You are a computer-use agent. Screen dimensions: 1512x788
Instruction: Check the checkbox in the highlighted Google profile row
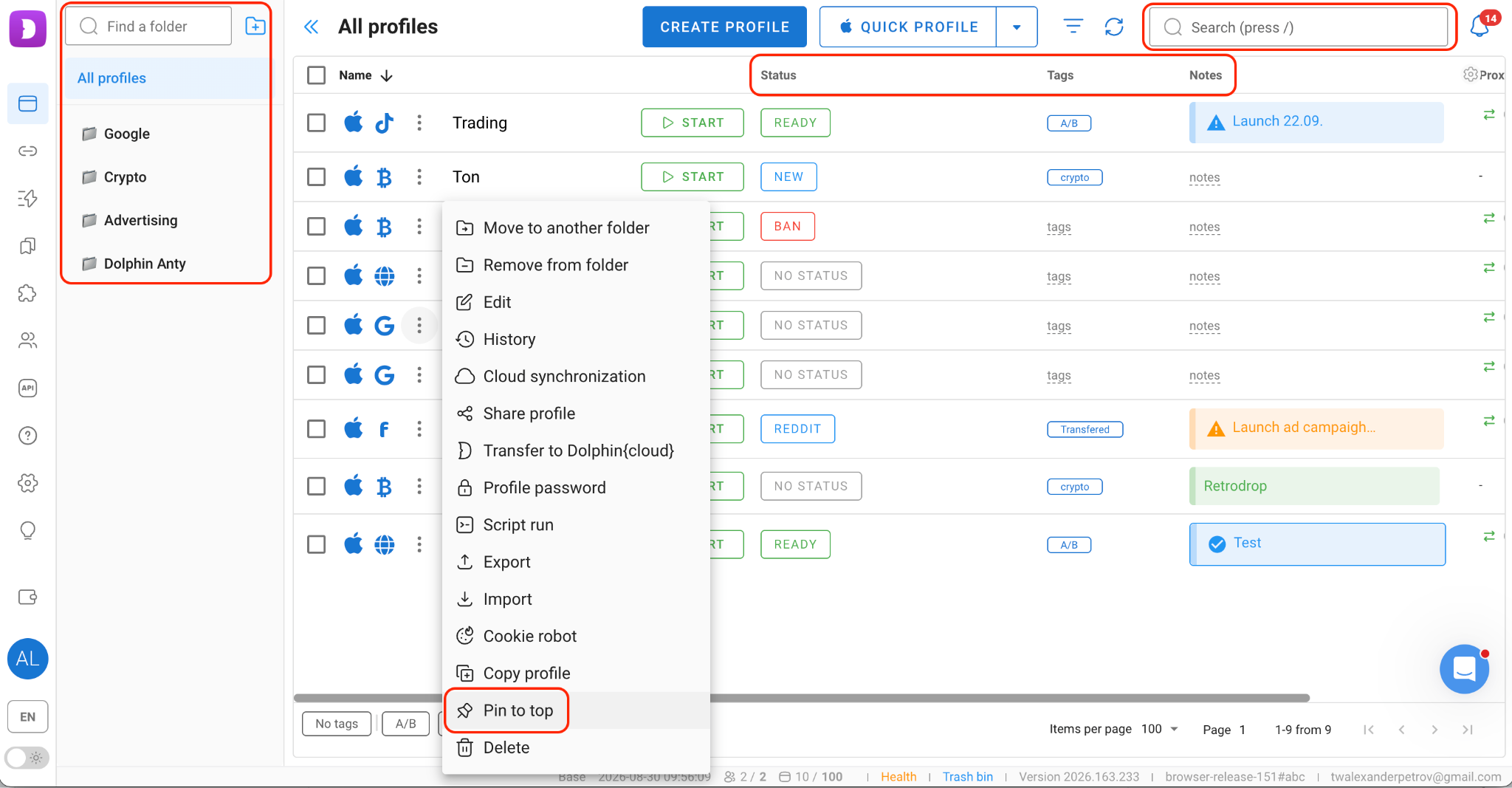[317, 325]
